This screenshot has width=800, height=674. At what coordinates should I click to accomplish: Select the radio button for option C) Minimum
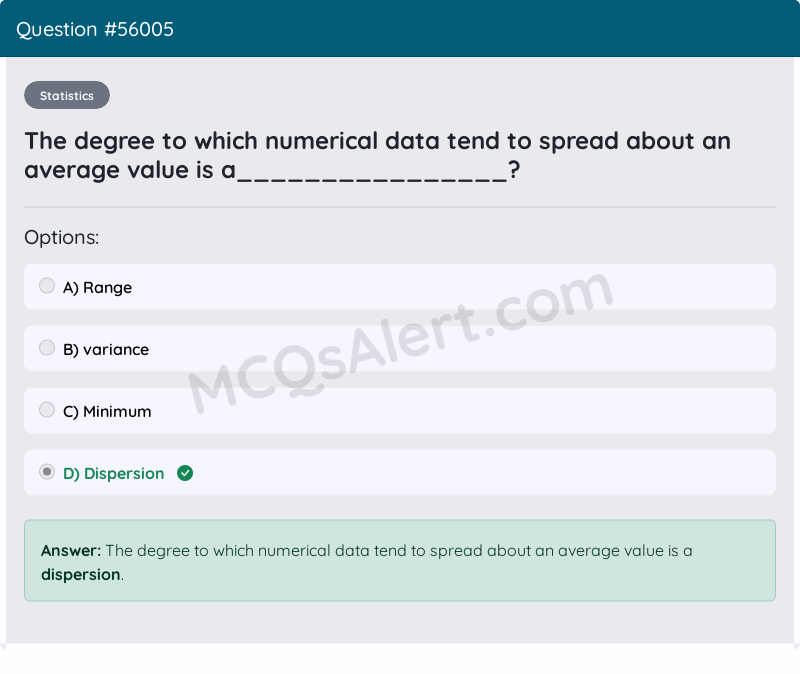tap(47, 409)
